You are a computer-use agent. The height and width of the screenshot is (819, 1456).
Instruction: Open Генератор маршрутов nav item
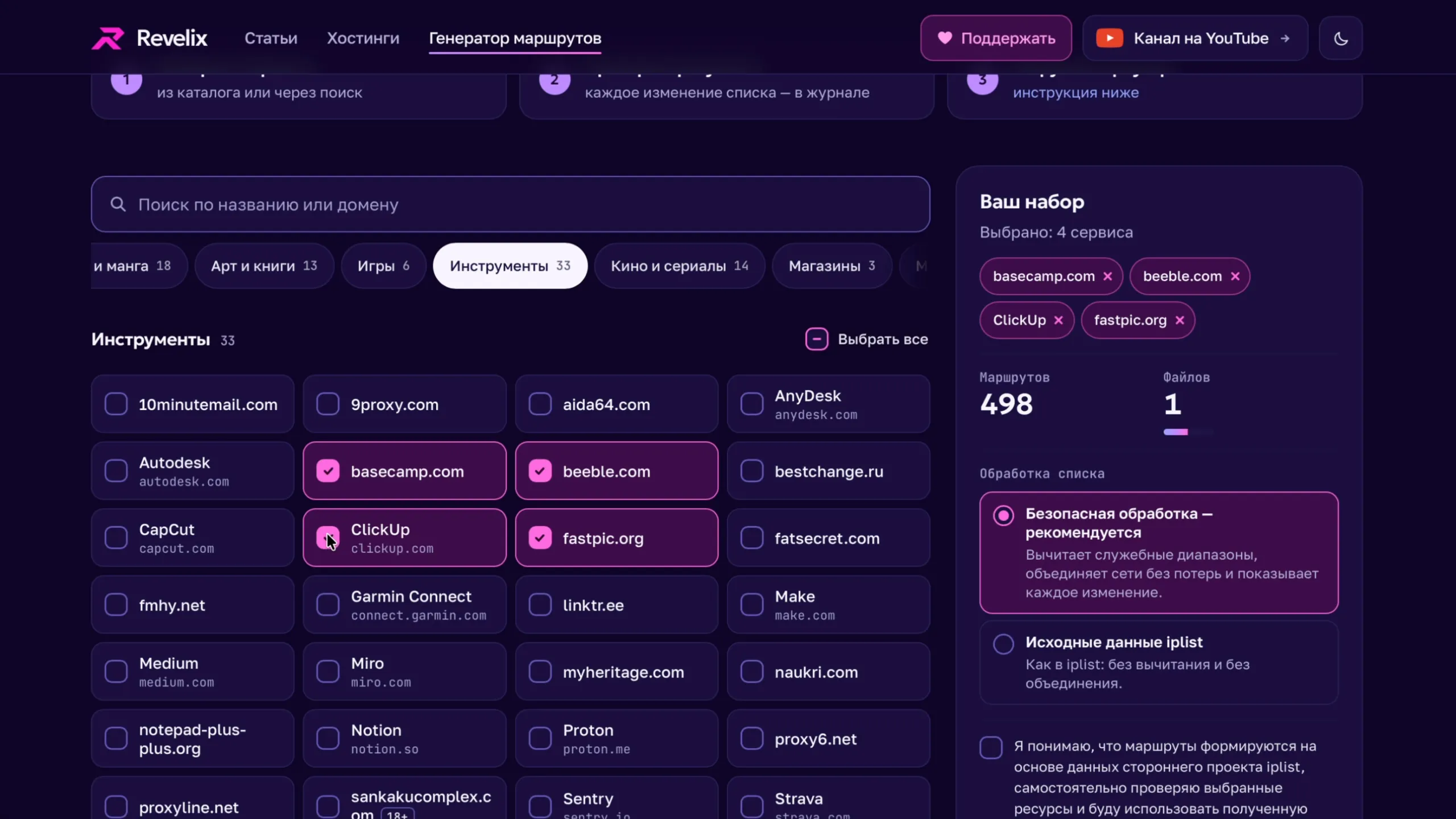click(515, 38)
